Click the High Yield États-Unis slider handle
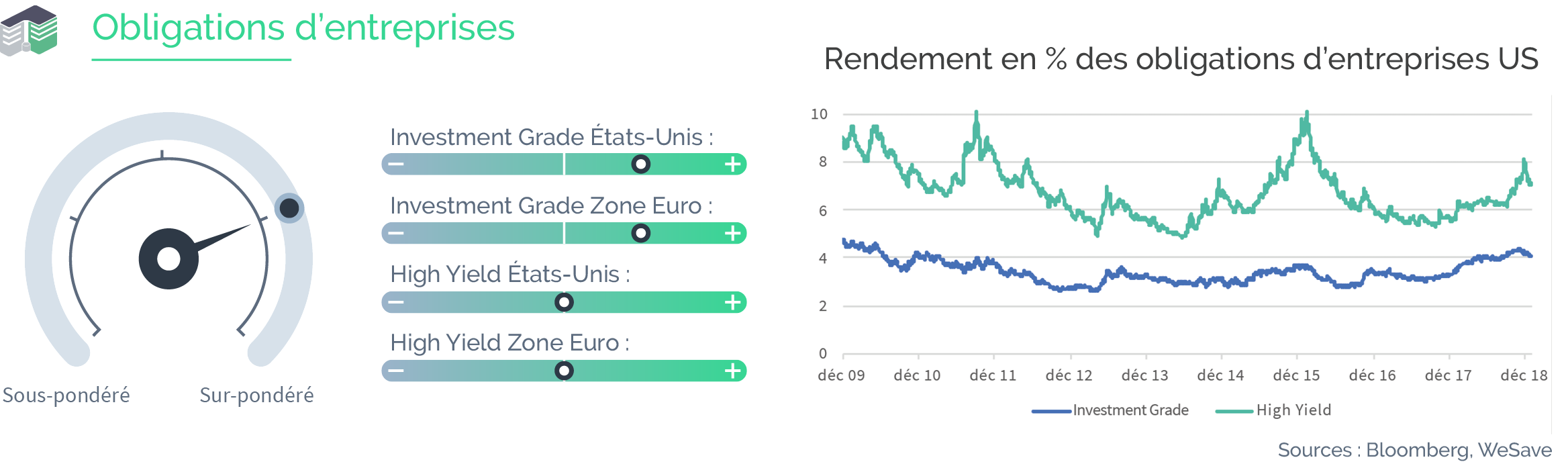The height and width of the screenshot is (466, 1568). 564,302
